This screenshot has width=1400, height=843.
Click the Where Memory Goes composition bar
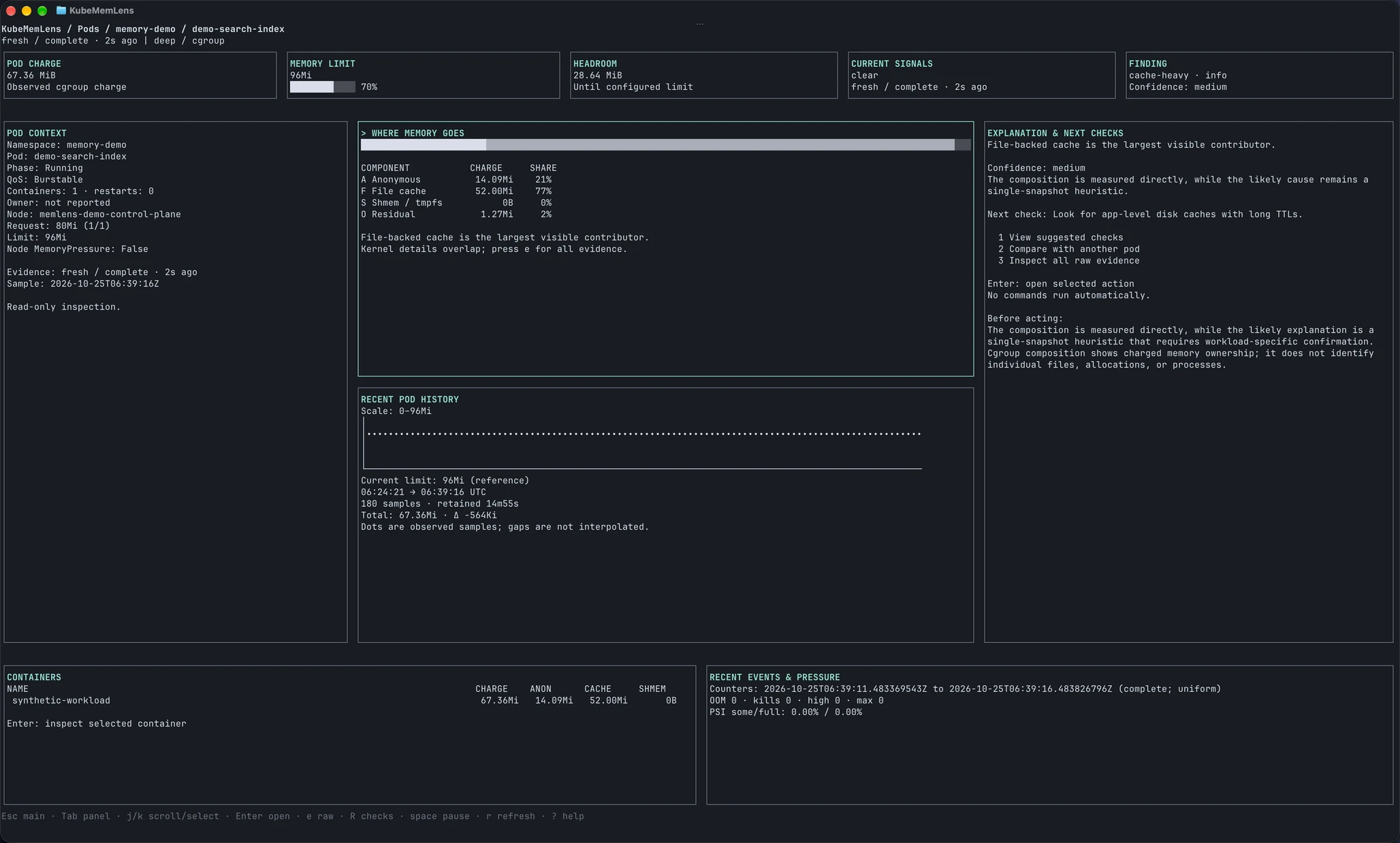[x=665, y=144]
